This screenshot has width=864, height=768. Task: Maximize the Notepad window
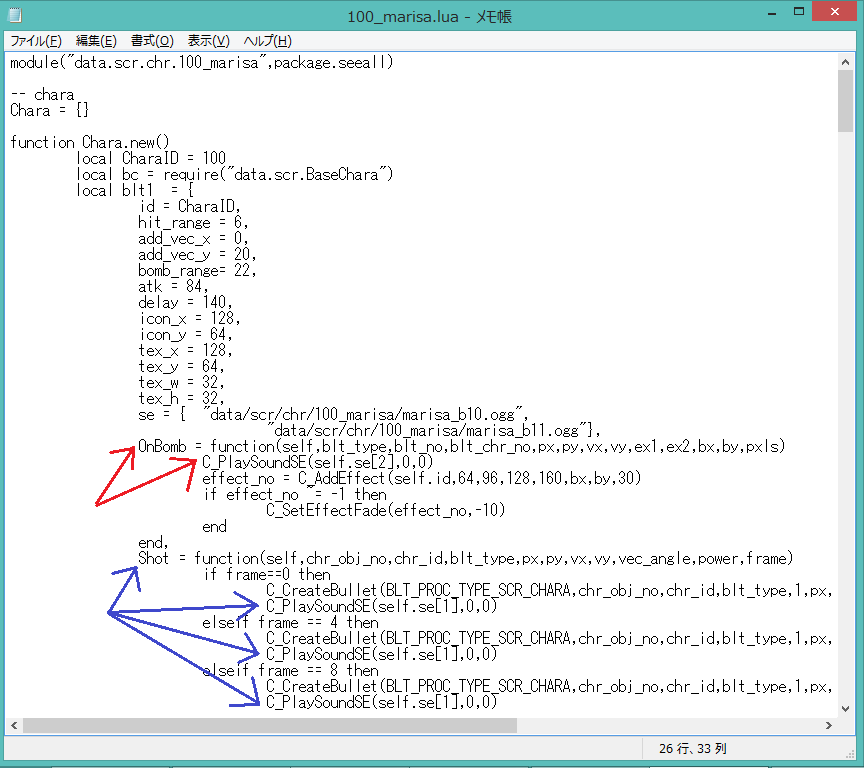(x=798, y=12)
